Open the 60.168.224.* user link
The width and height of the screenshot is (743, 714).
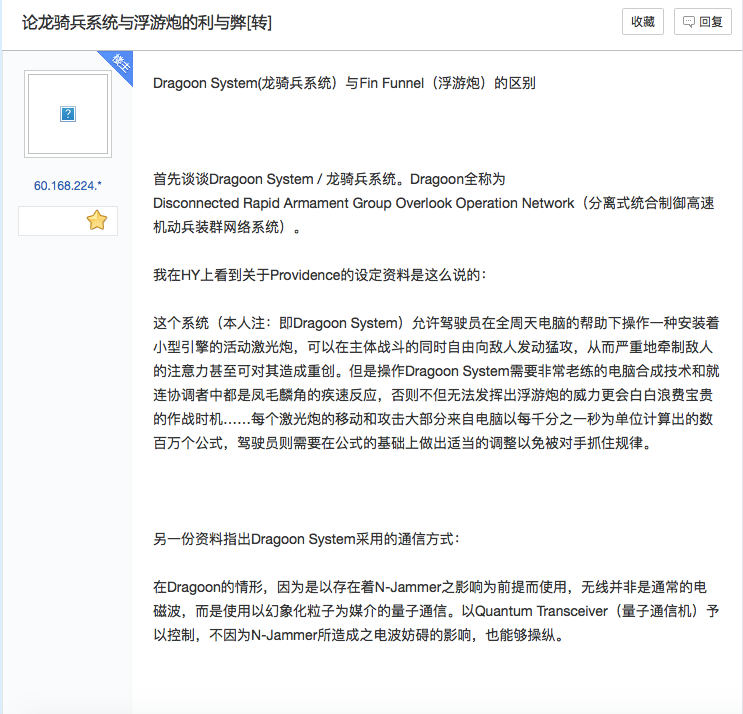[x=68, y=186]
